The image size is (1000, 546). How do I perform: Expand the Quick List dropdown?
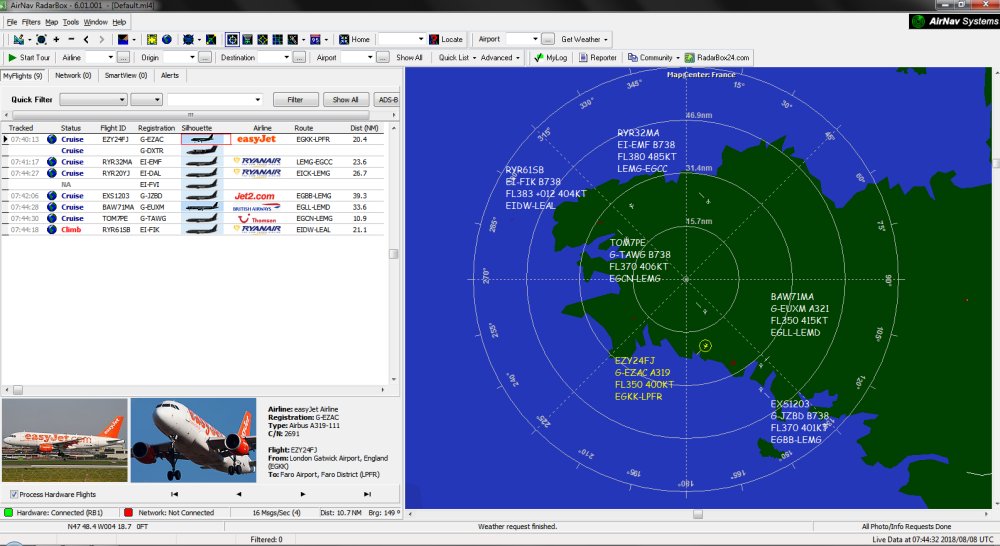point(473,58)
